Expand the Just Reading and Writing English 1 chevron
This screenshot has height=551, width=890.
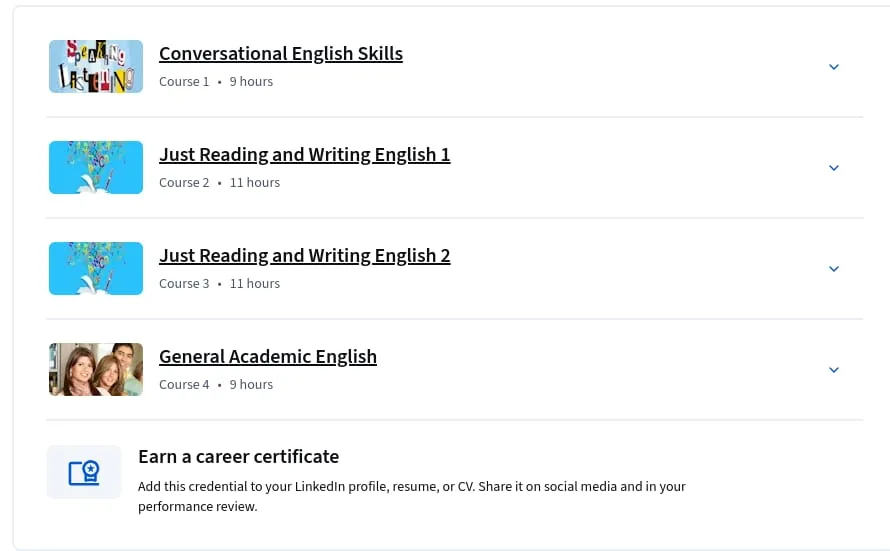pos(834,168)
